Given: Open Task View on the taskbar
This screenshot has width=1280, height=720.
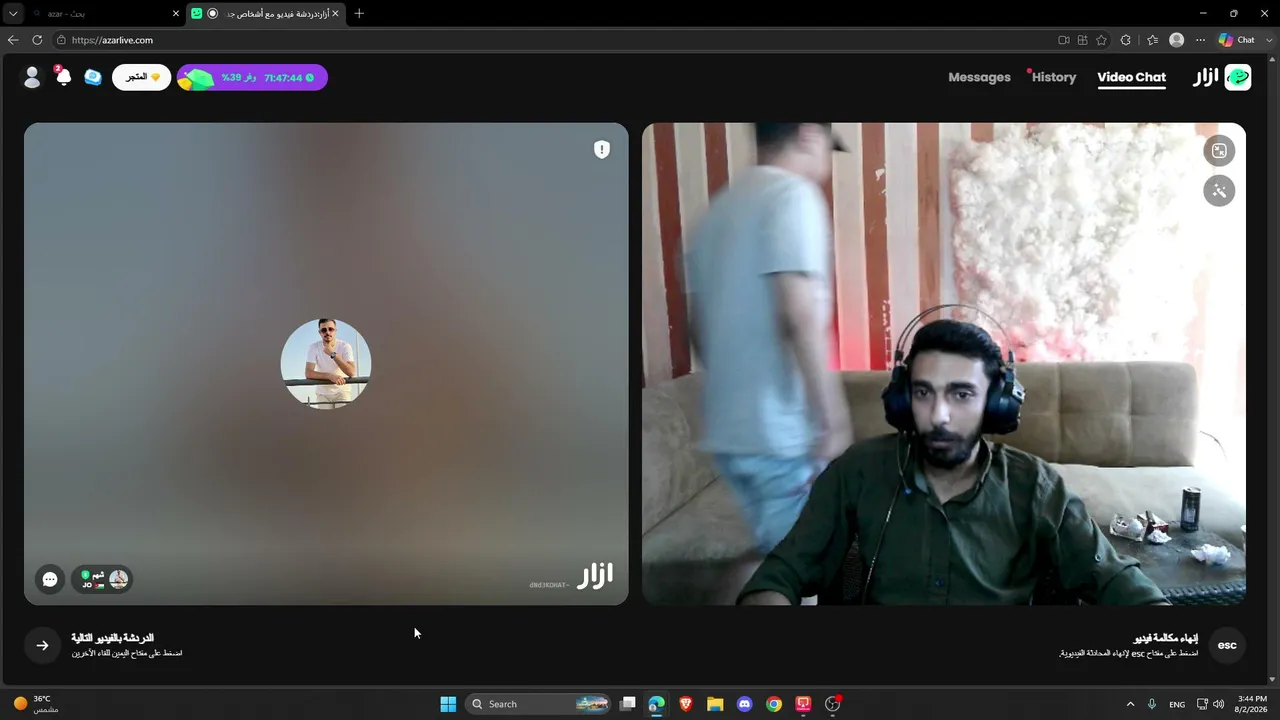Looking at the screenshot, I should (x=627, y=704).
